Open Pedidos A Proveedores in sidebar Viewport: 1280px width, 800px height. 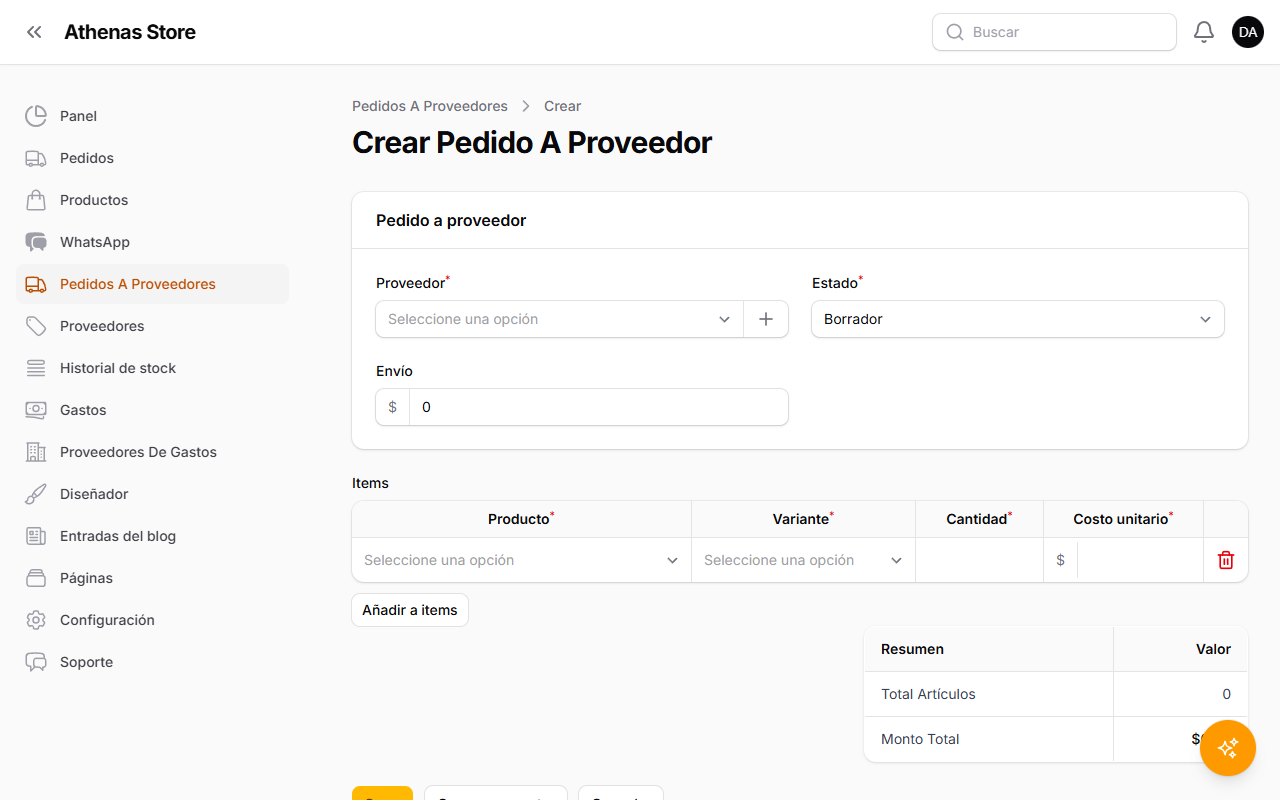[x=153, y=284]
